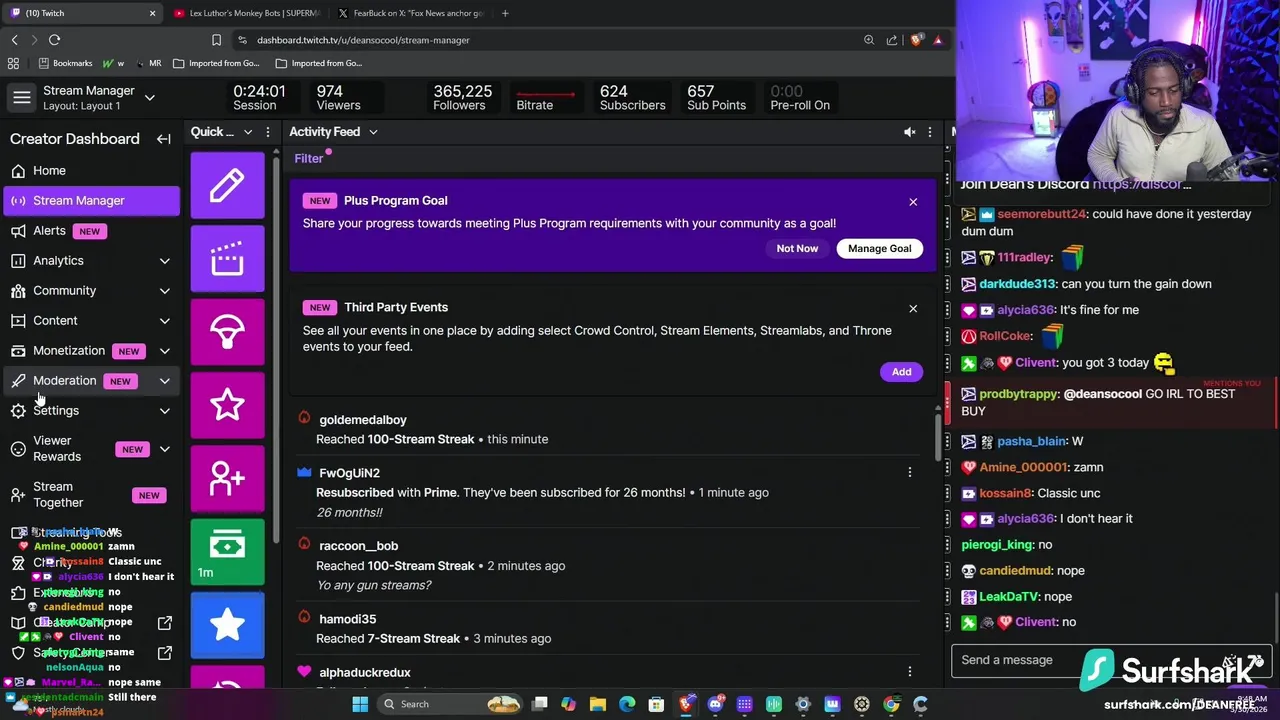This screenshot has width=1280, height=720.
Task: Open the Bookmarks folder in bookmarks bar
Action: click(x=66, y=63)
